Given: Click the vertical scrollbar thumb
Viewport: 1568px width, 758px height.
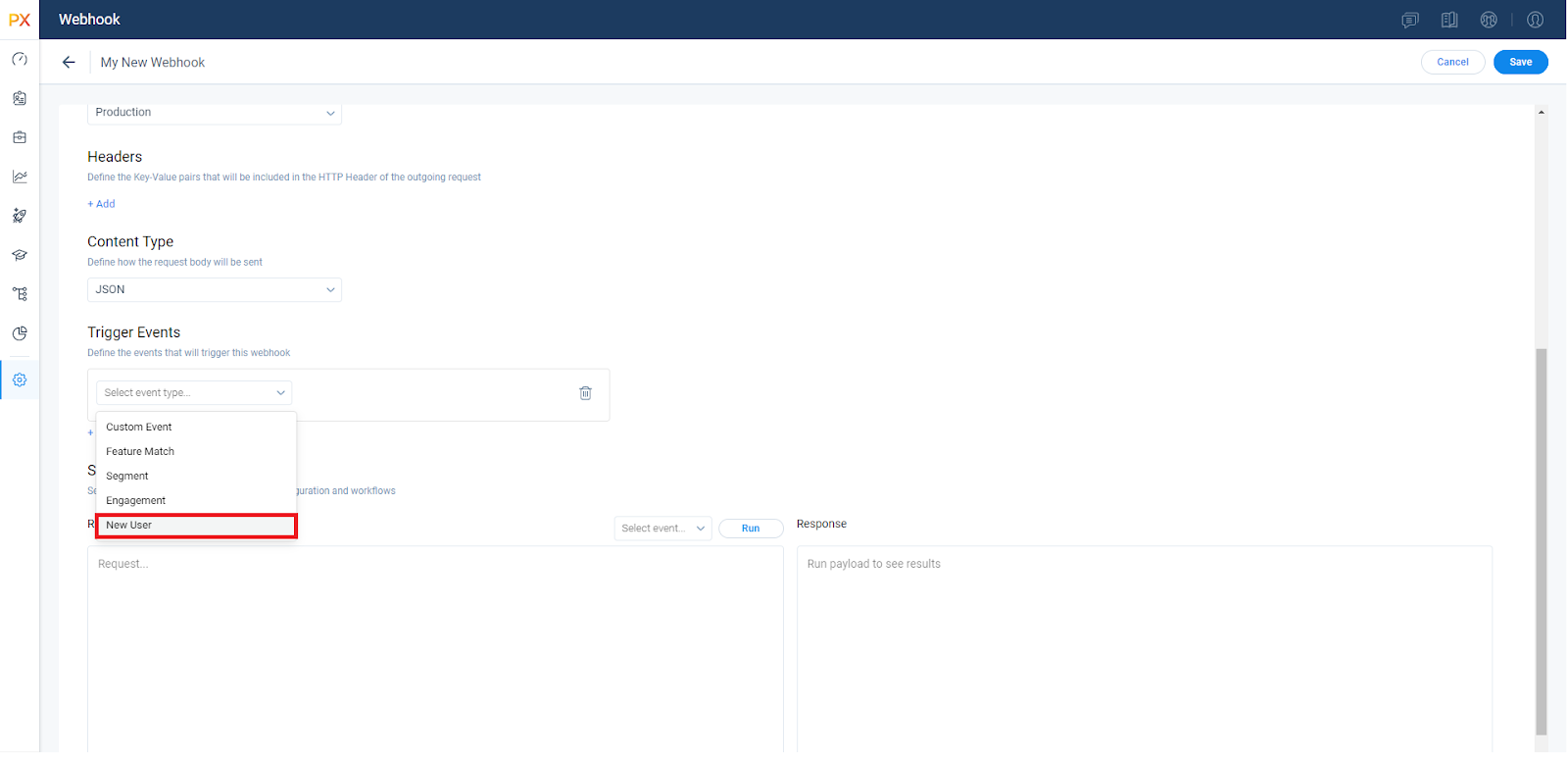Looking at the screenshot, I should click(x=1542, y=541).
